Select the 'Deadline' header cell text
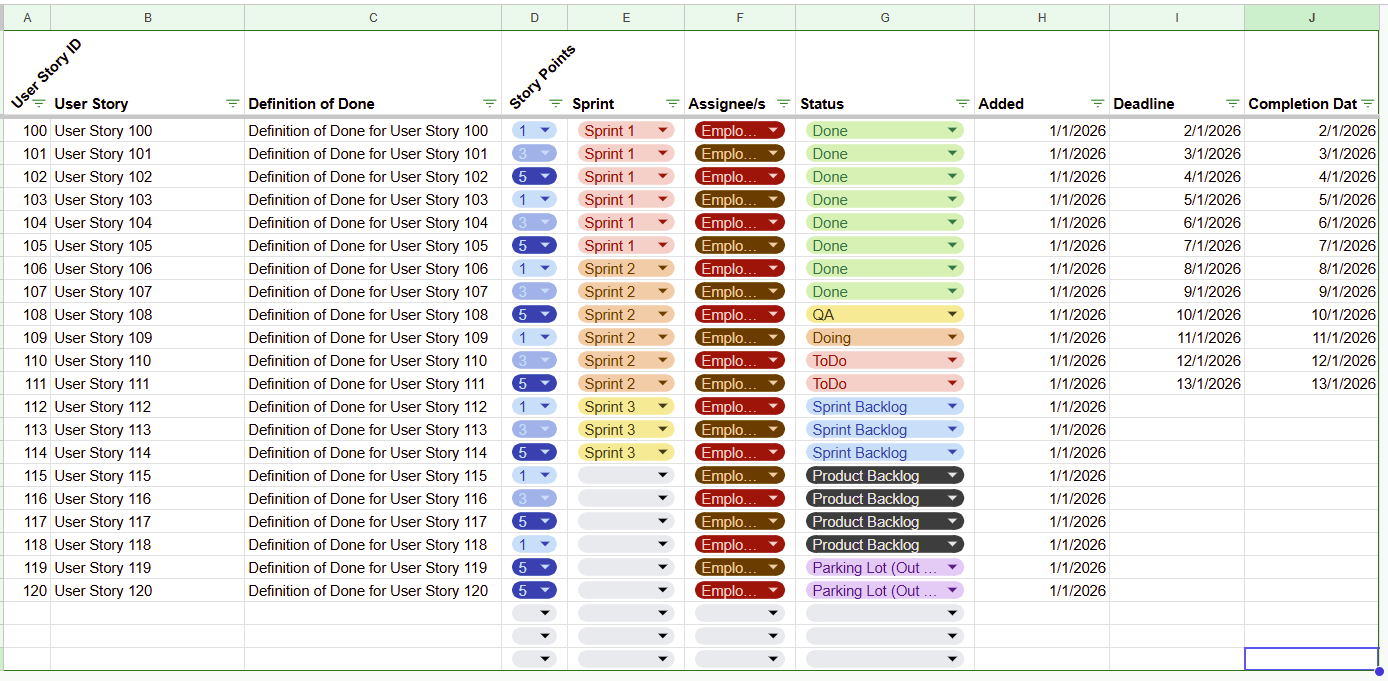This screenshot has height=681, width=1388. (x=1144, y=104)
